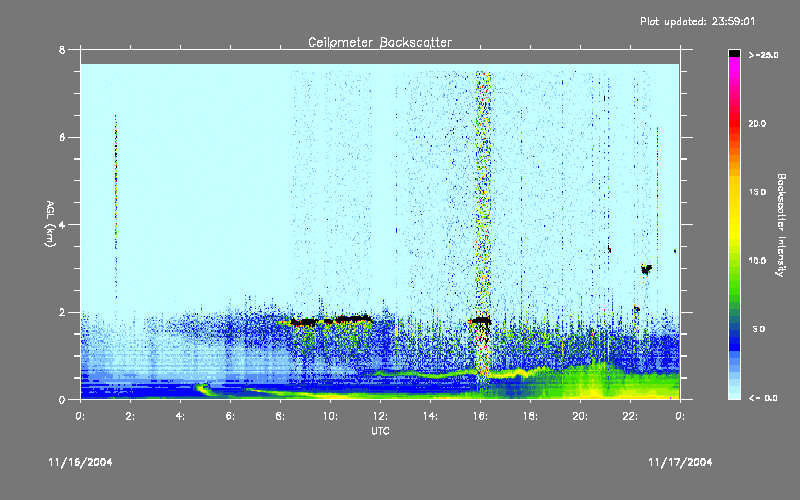Click the y-axis tick label "4"

tap(62, 225)
